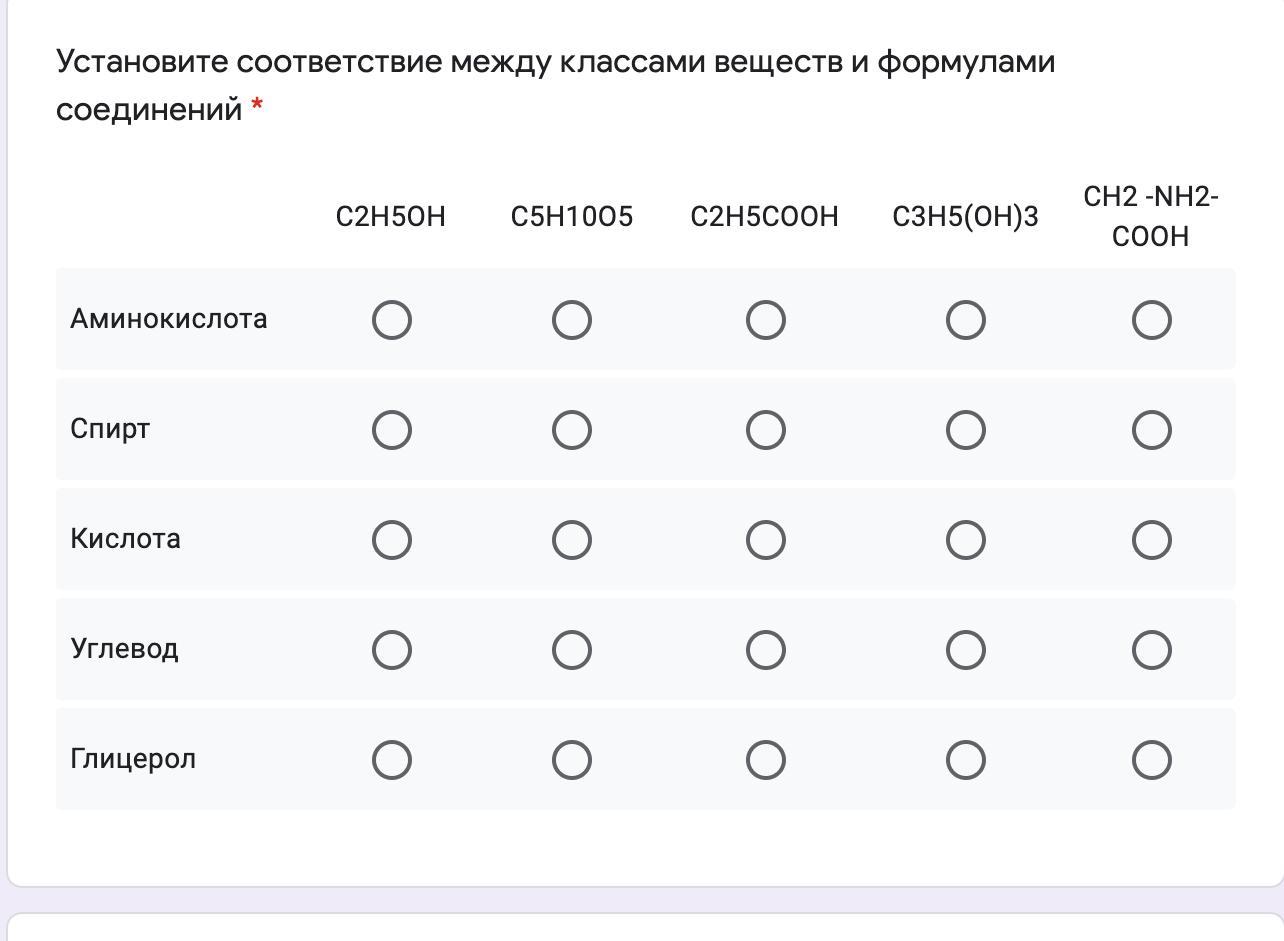Select C2H5OH for Спирт row

pos(391,430)
